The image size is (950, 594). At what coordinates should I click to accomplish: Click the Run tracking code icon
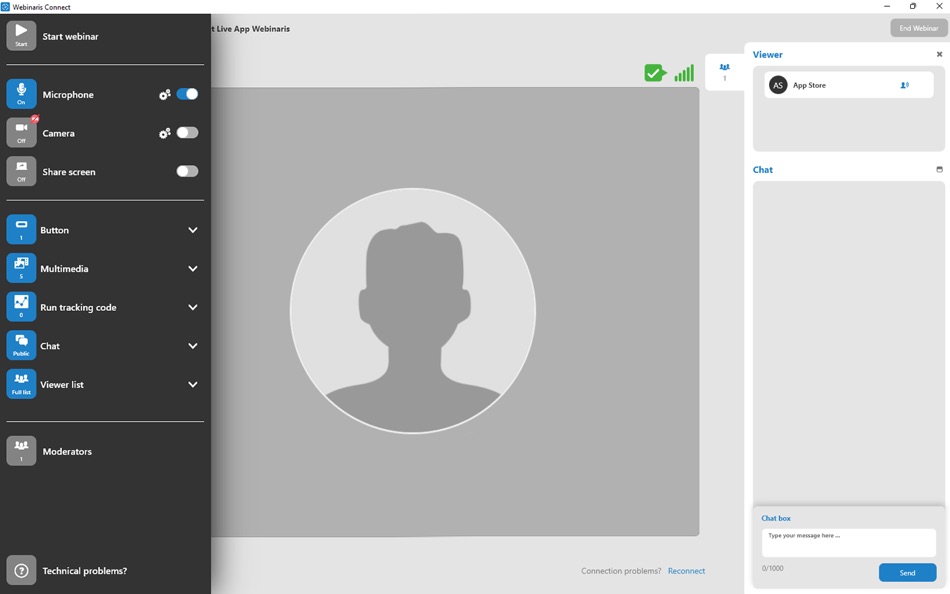point(21,307)
